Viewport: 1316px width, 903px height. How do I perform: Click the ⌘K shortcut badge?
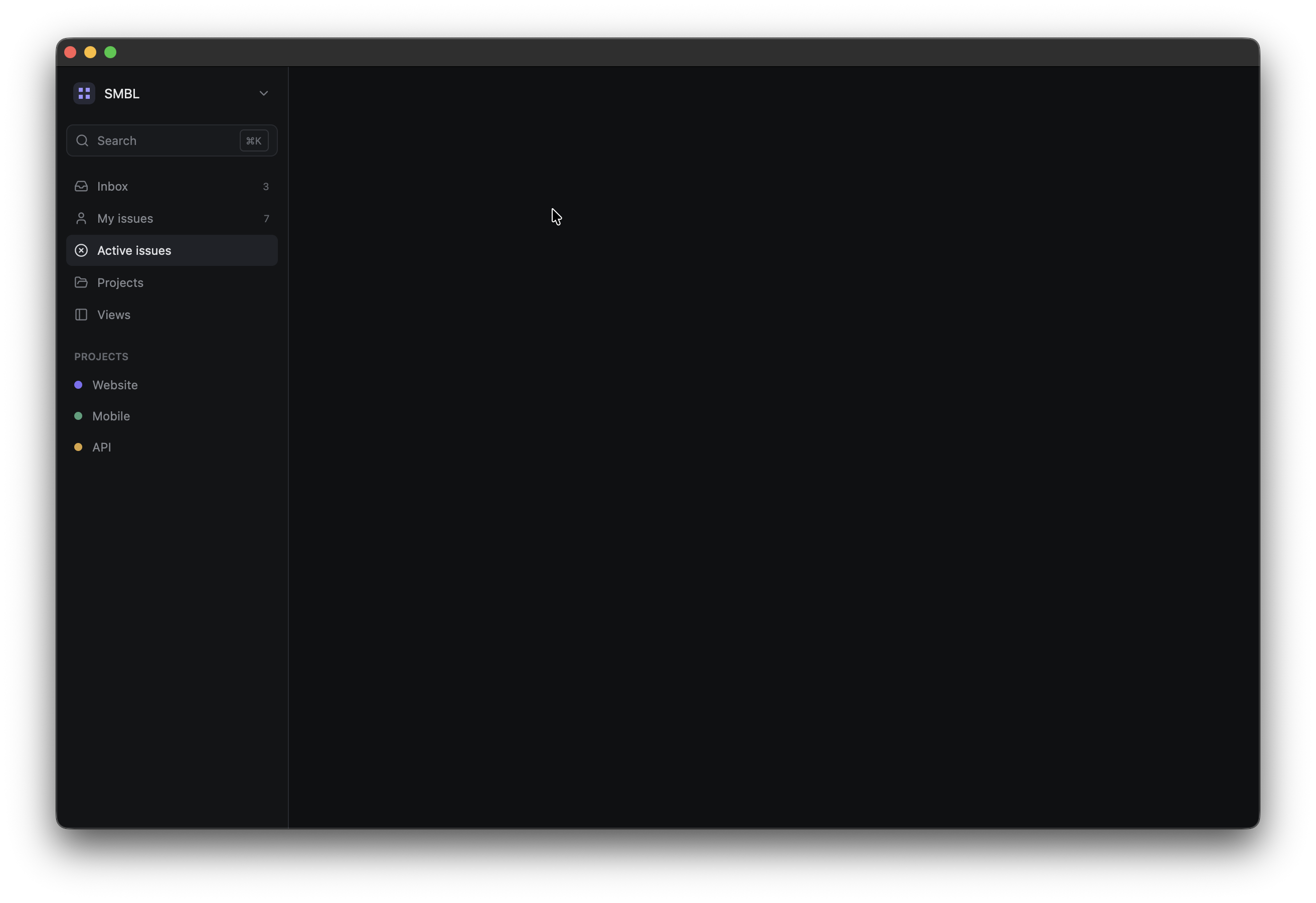click(x=254, y=140)
